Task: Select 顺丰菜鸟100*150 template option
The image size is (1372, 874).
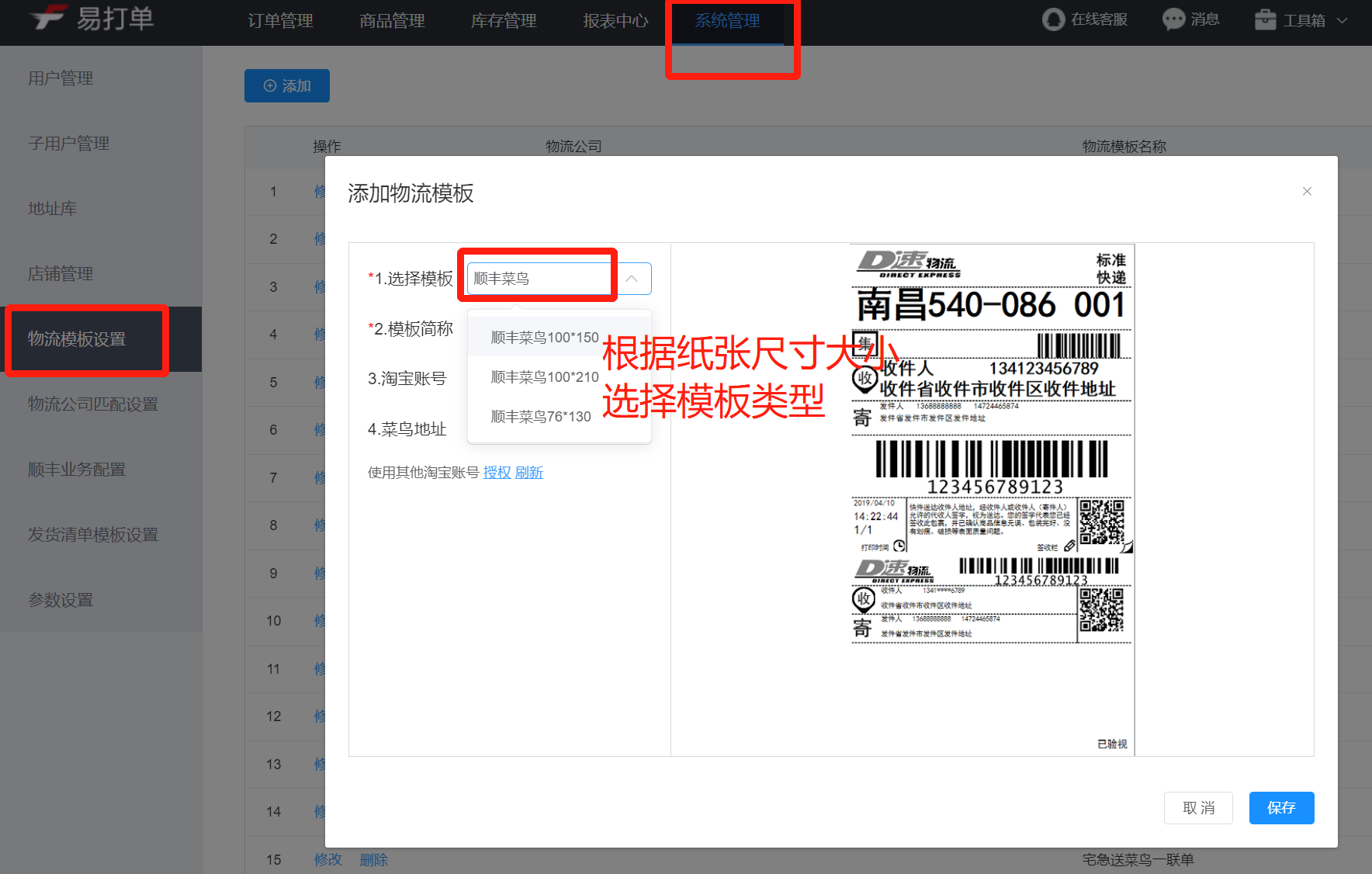Action: (560, 337)
